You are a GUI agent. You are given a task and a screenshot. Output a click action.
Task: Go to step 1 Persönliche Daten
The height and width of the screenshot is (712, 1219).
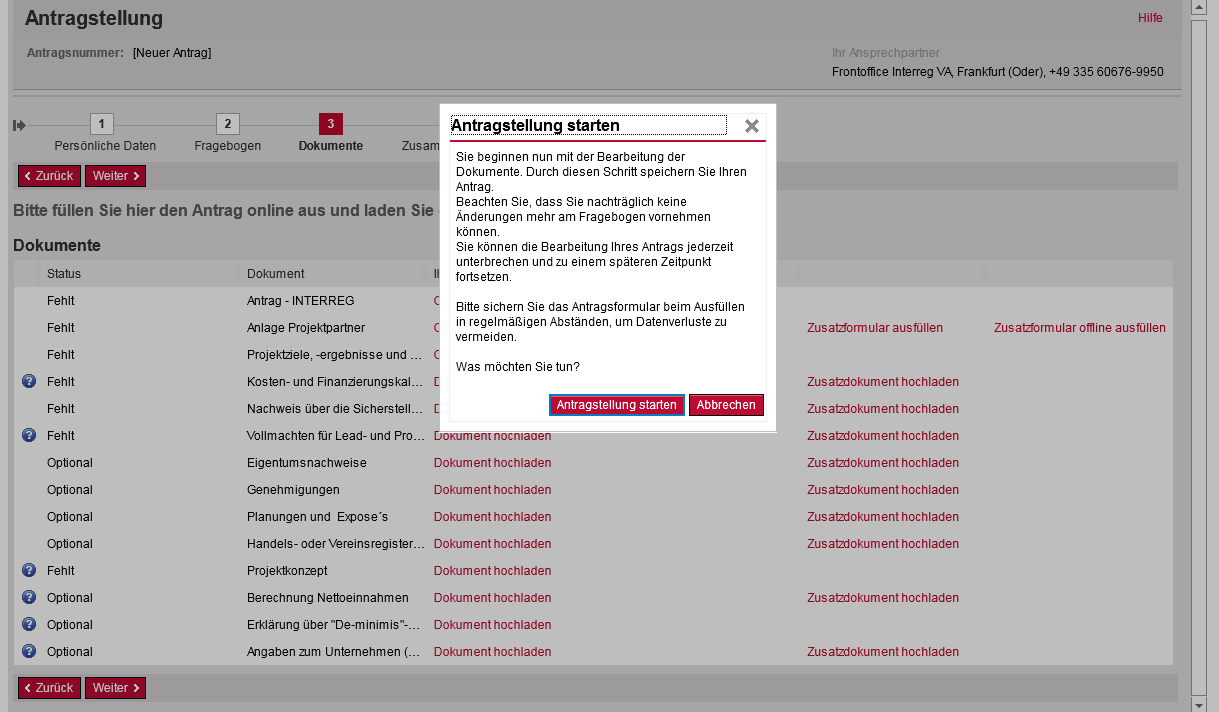(x=102, y=124)
